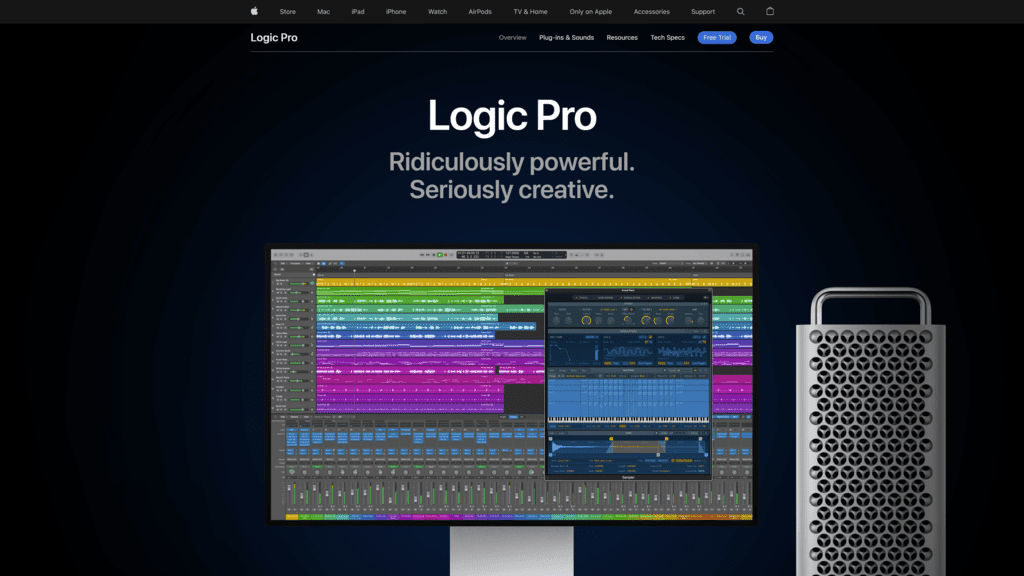The image size is (1024, 576).
Task: Click the Logic Pro local nav title
Action: click(x=274, y=37)
